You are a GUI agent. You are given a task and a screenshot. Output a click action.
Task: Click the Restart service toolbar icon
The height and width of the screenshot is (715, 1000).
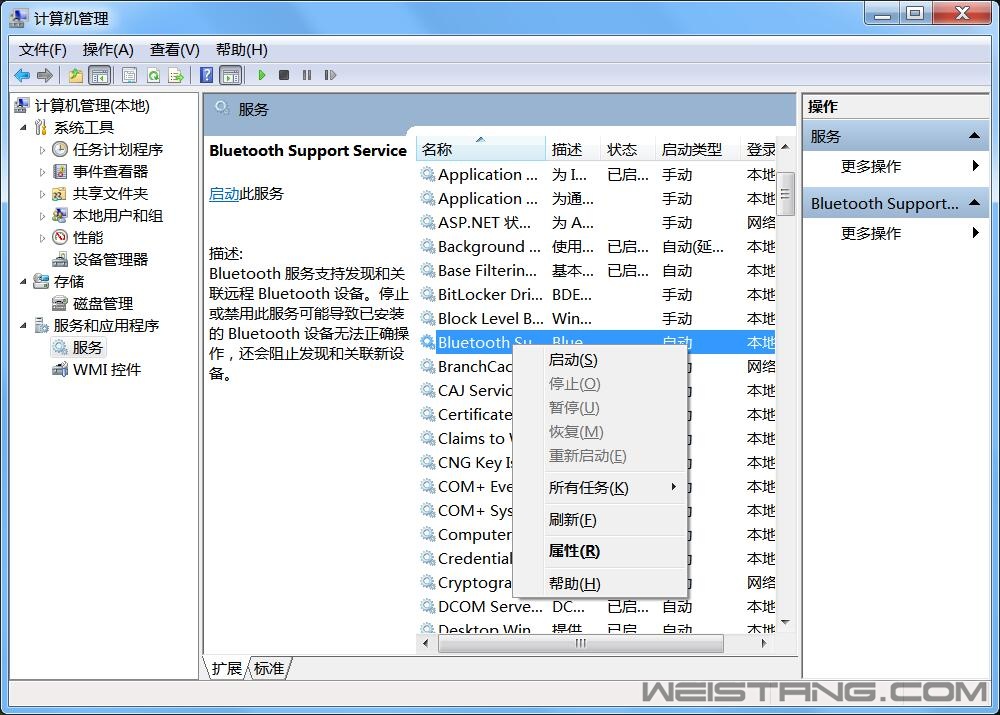point(330,75)
